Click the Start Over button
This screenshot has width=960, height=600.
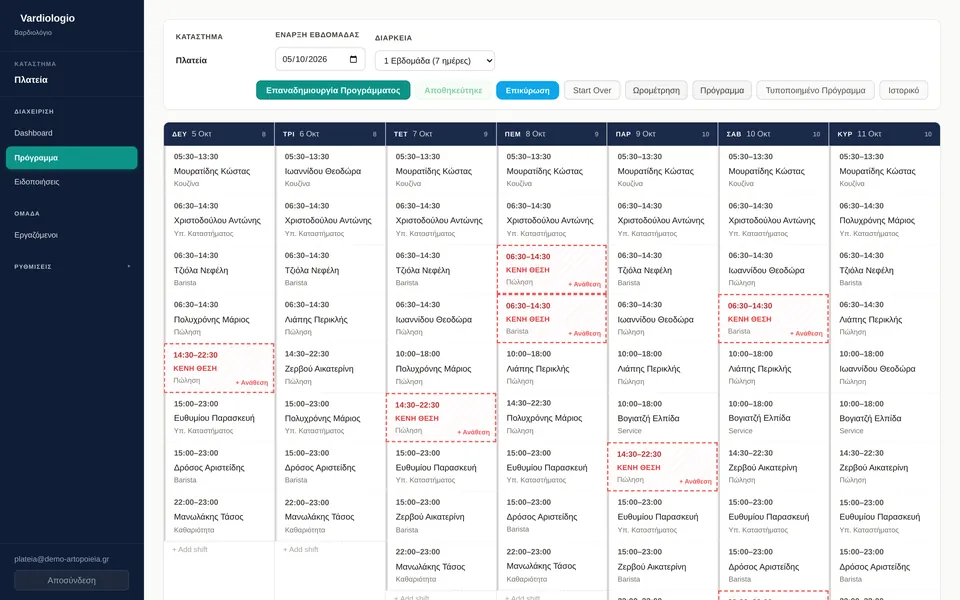click(592, 90)
